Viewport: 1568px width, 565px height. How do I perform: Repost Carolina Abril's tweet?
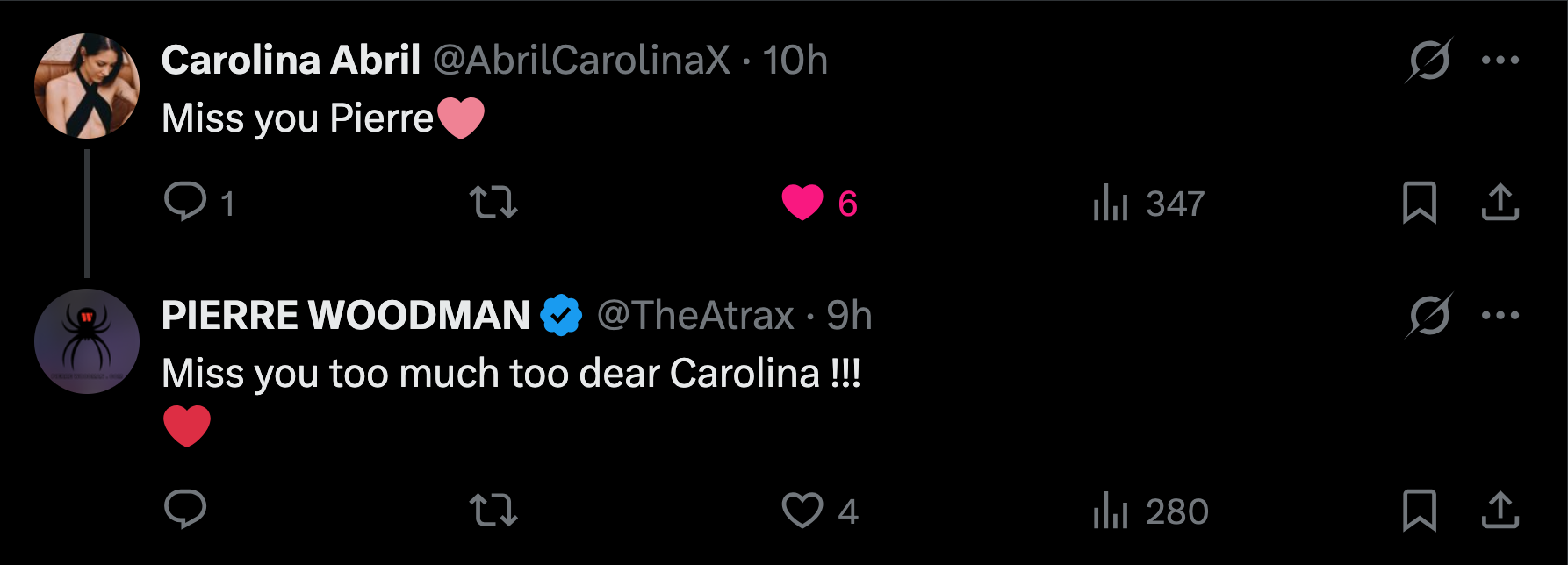pyautogui.click(x=493, y=203)
